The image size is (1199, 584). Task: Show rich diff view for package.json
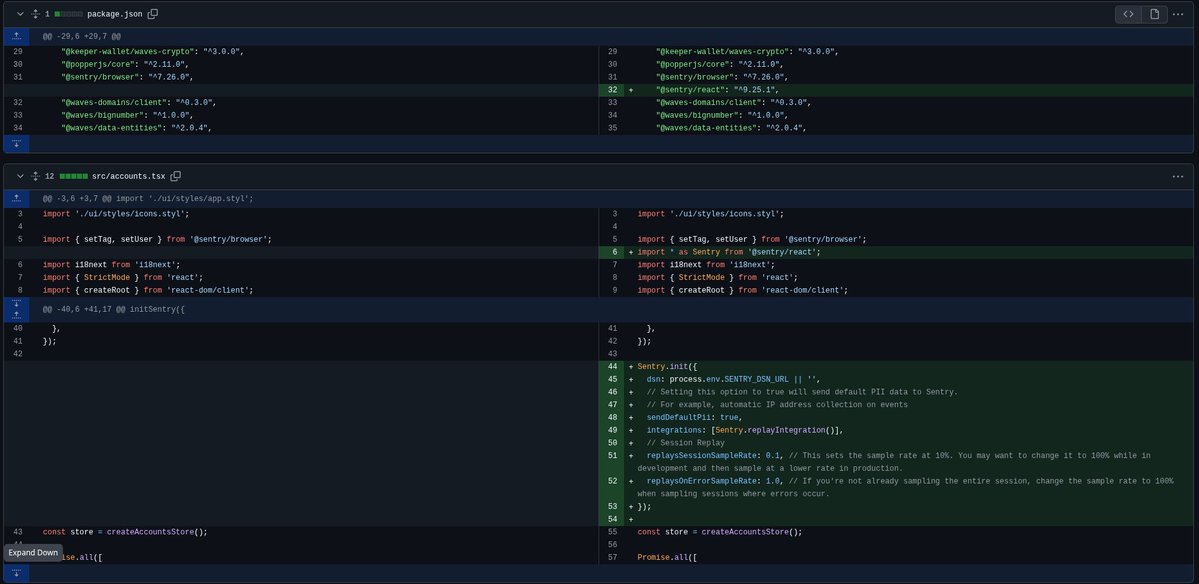1154,14
